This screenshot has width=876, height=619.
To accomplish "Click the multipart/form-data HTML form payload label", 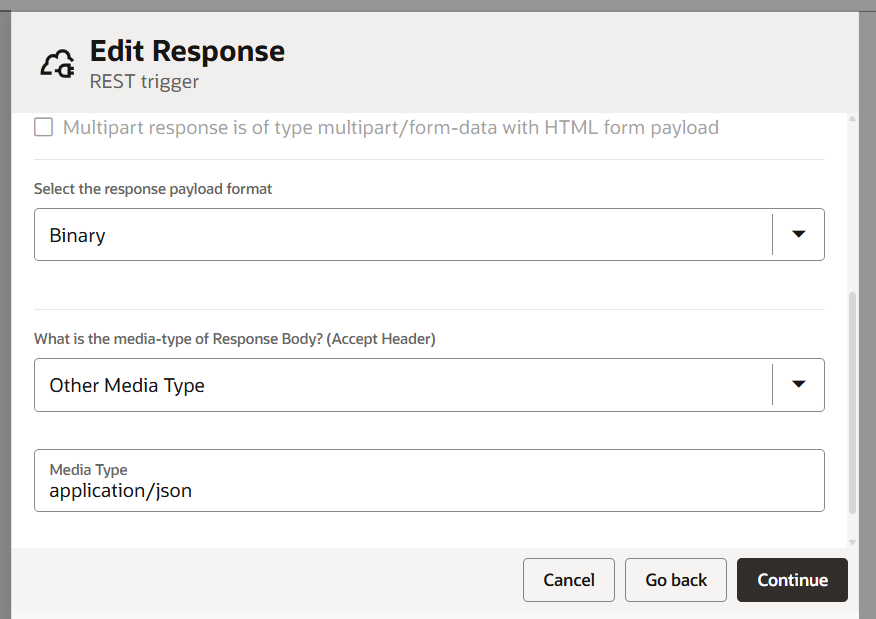I will pos(390,128).
